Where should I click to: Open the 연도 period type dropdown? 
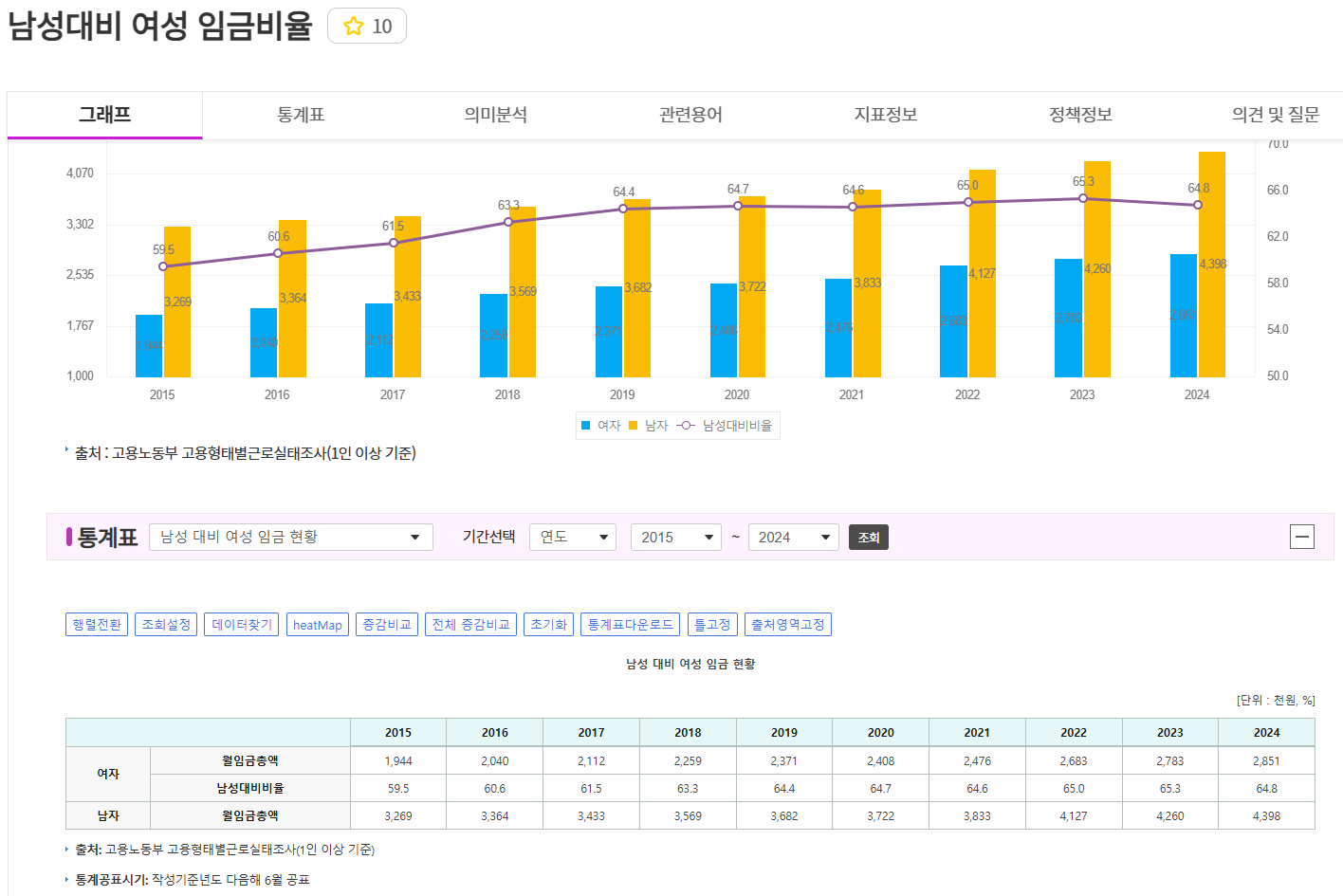(x=572, y=537)
